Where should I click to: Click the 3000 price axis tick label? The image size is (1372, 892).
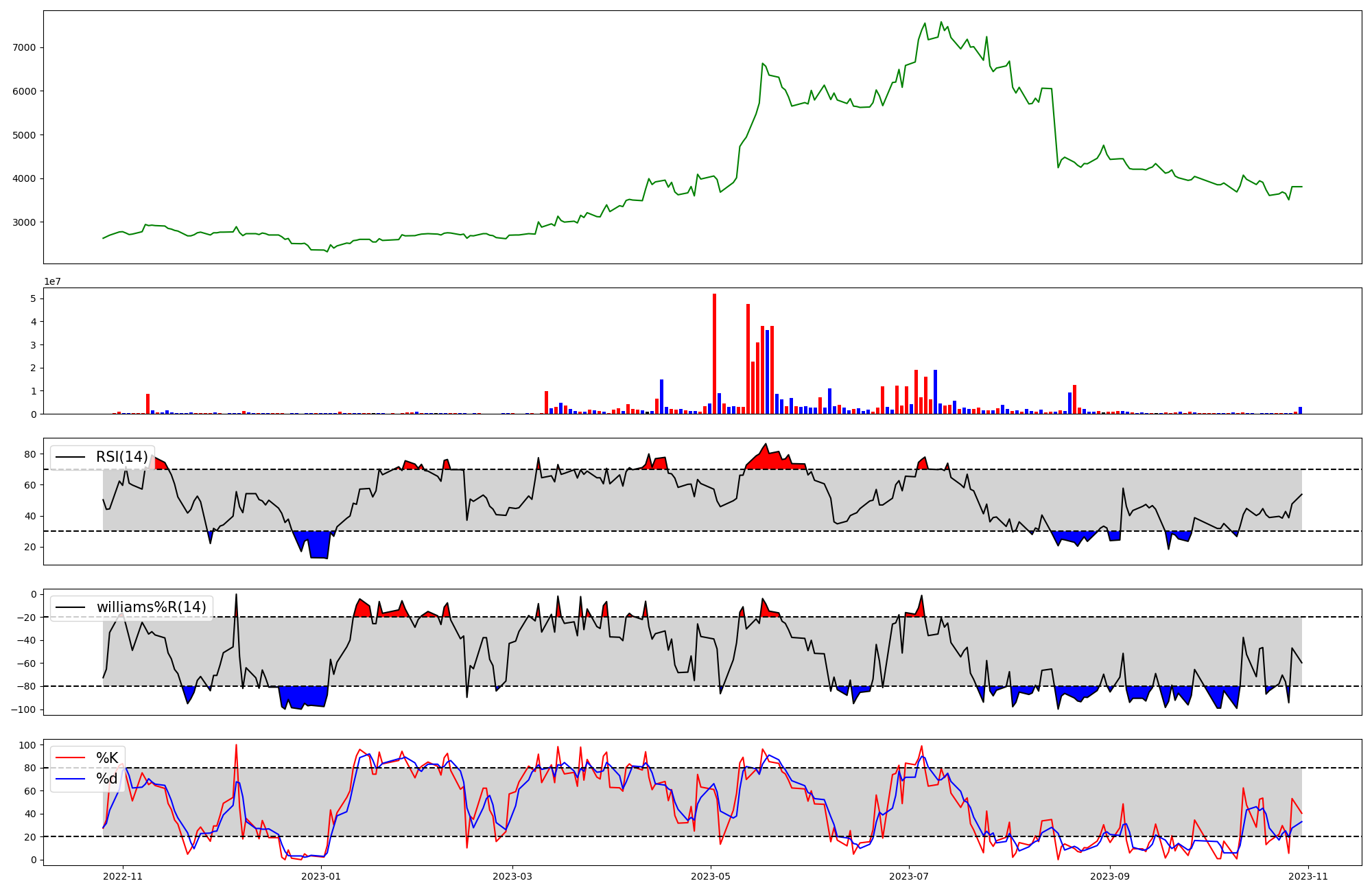pos(24,222)
